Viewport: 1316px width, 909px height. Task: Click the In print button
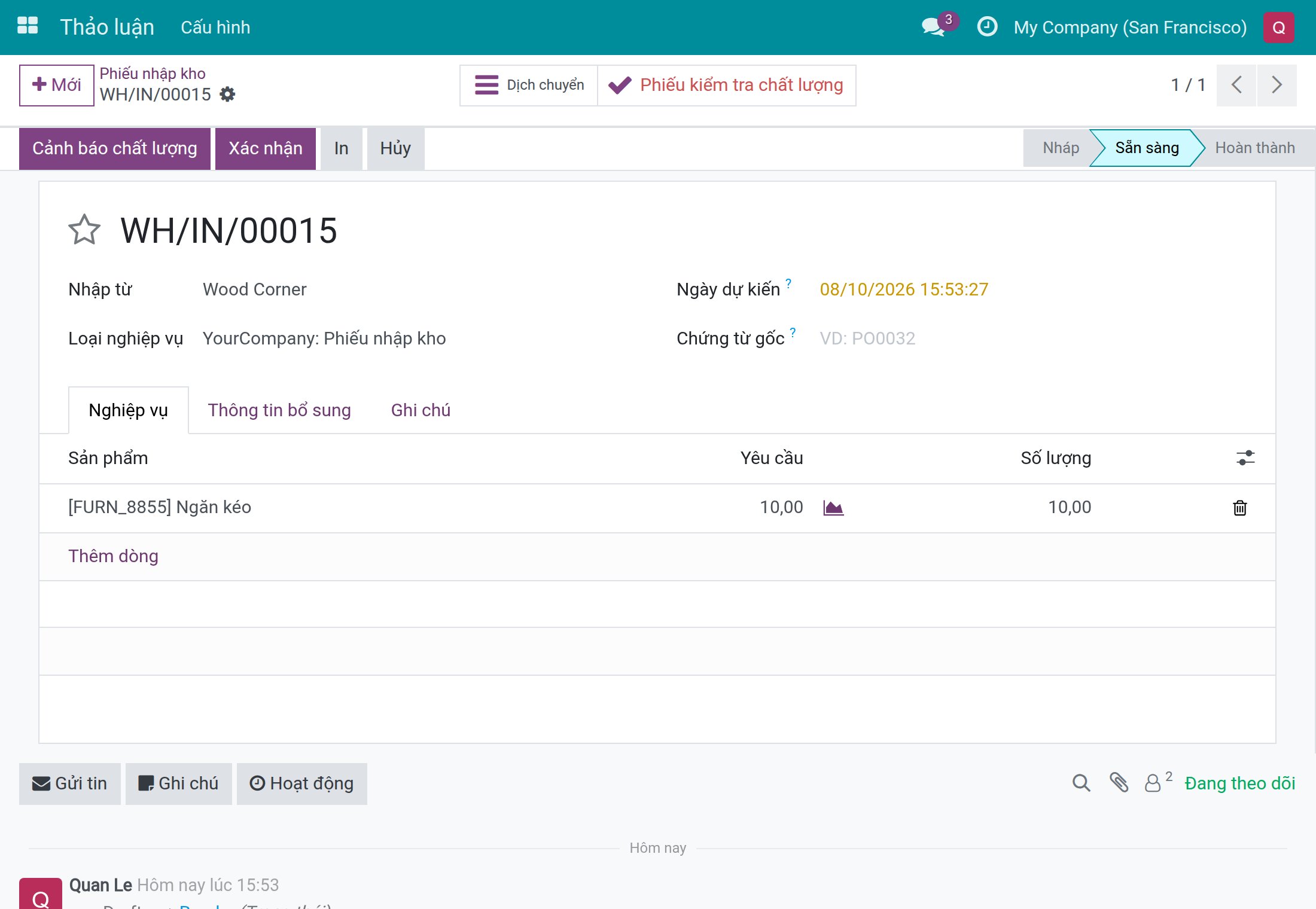[x=342, y=148]
